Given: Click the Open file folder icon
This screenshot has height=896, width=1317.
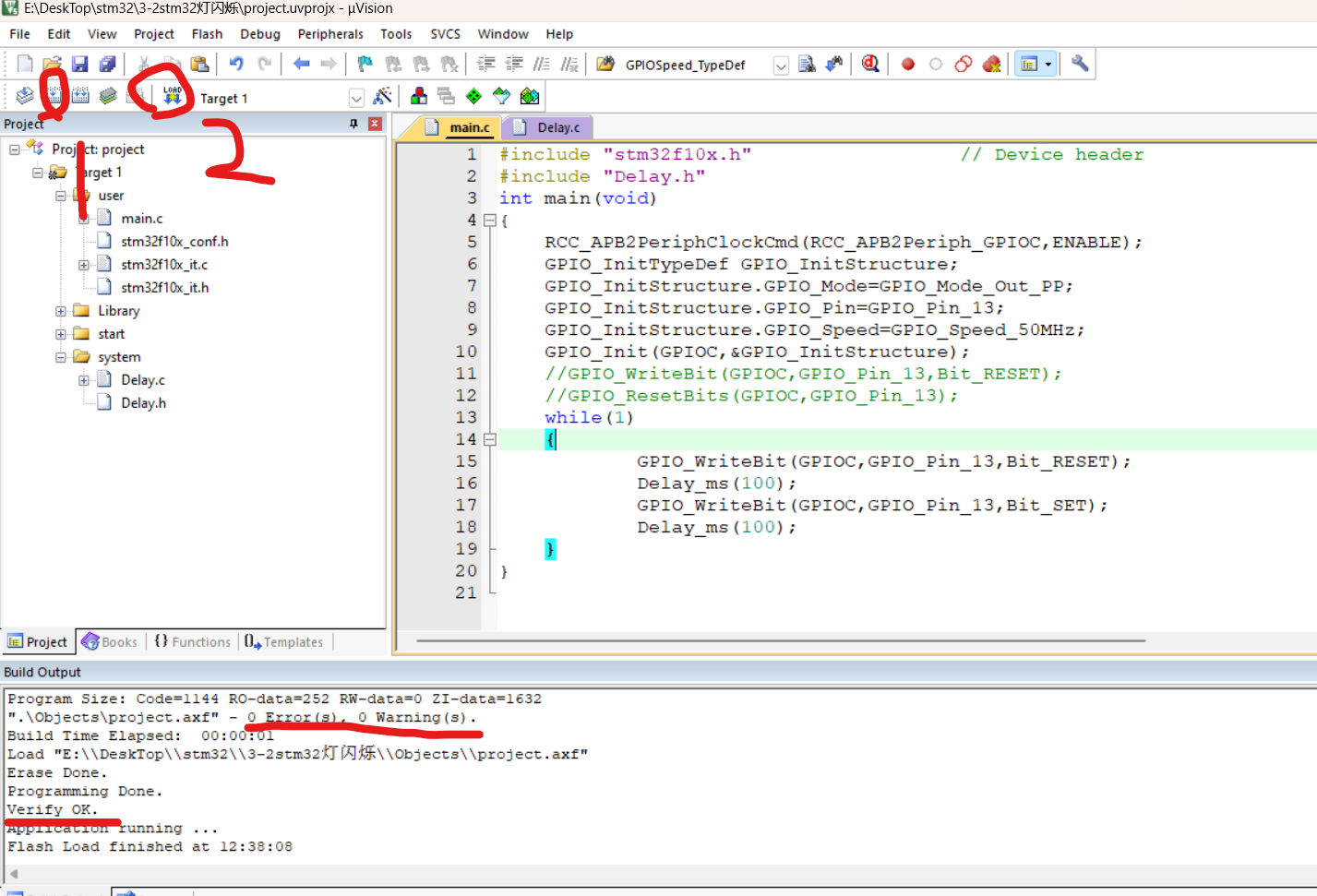Looking at the screenshot, I should point(52,64).
